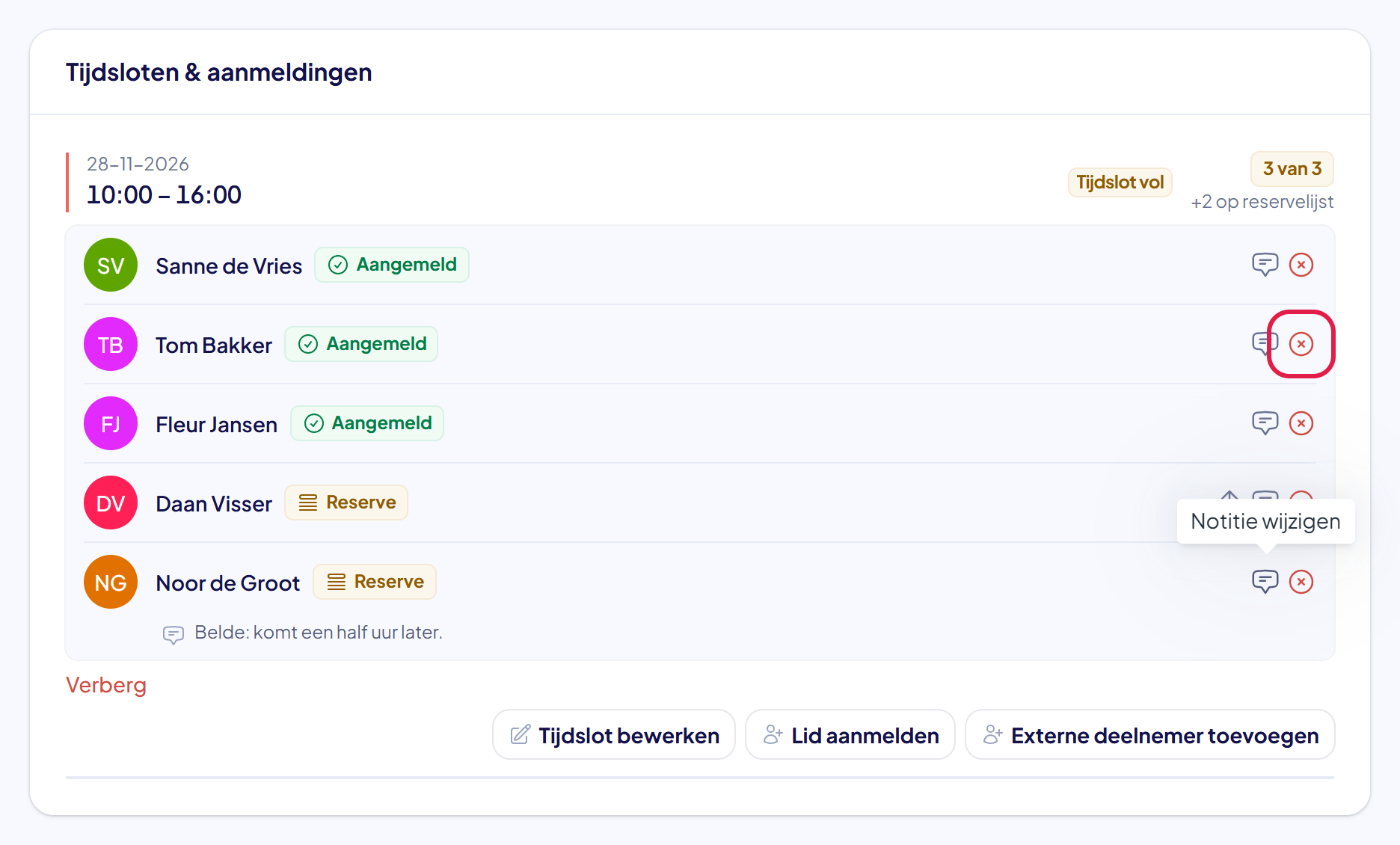Click the name Daan Visser
This screenshot has width=1400, height=845.
click(214, 504)
